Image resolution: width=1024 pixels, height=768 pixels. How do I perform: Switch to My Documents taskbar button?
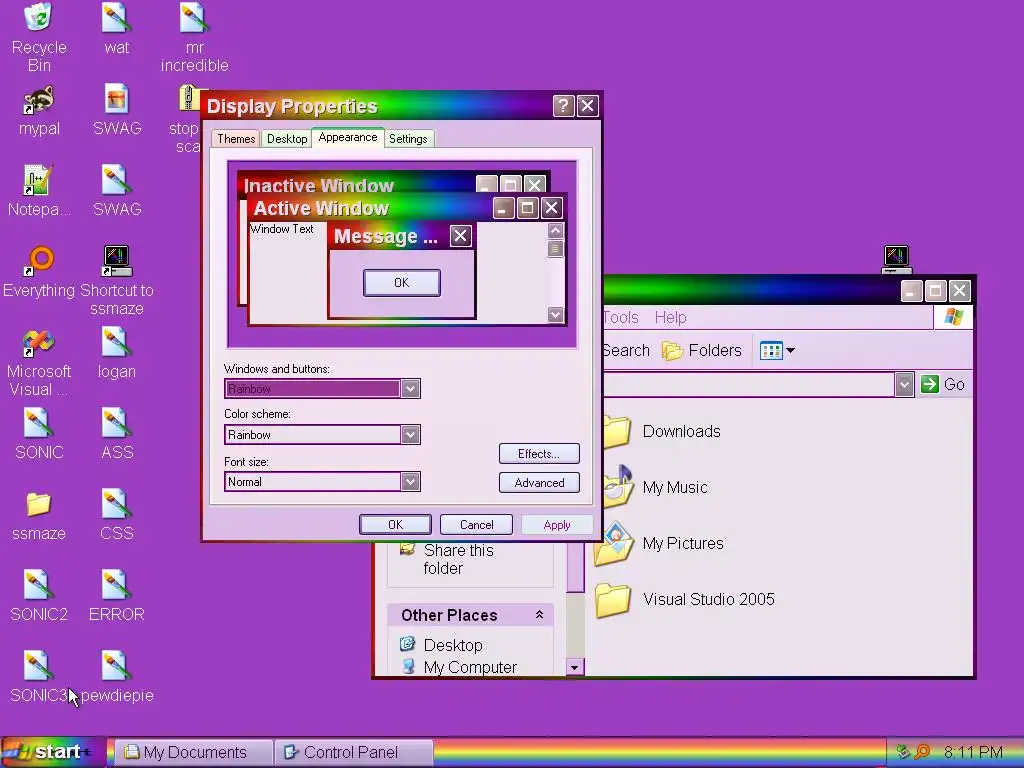pyautogui.click(x=194, y=752)
